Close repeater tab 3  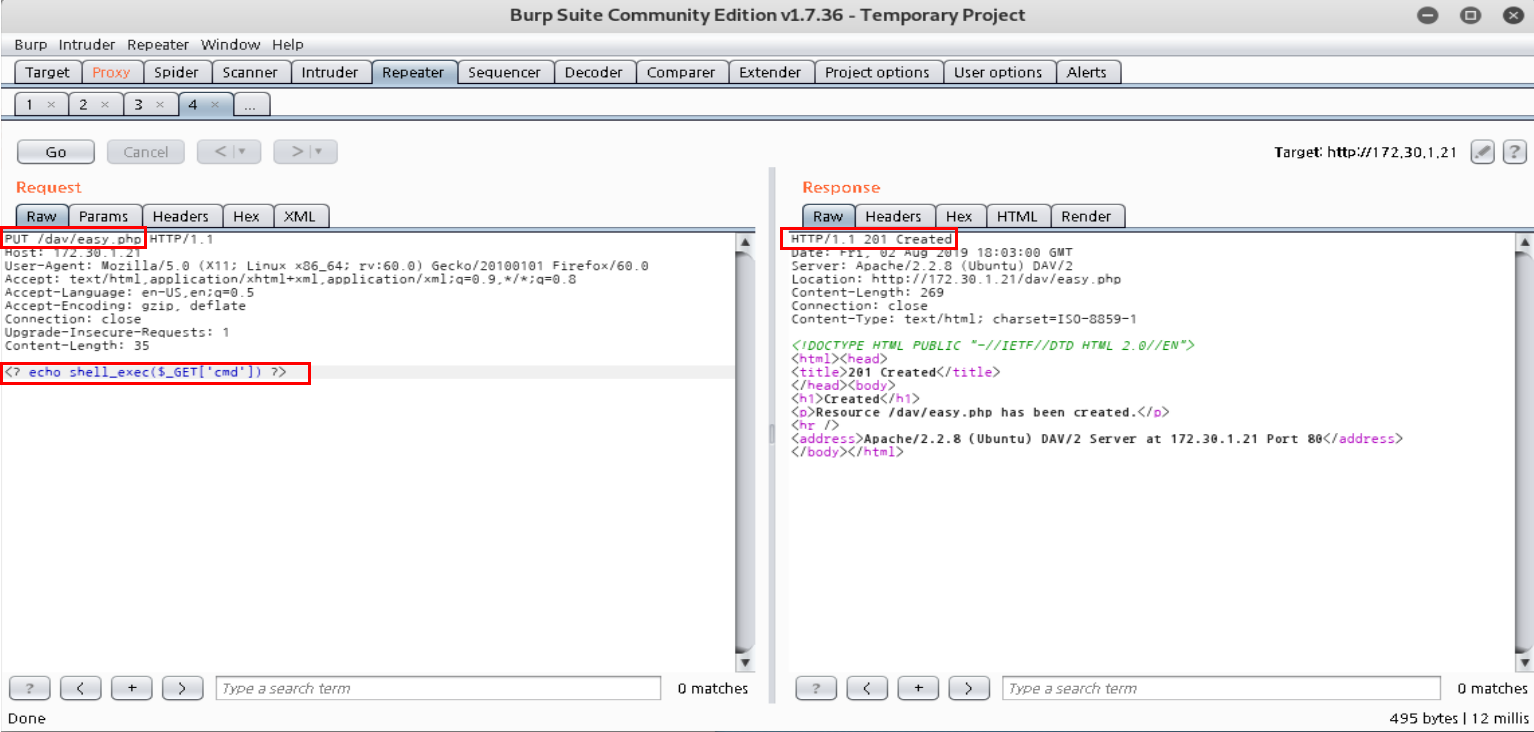coord(159,105)
